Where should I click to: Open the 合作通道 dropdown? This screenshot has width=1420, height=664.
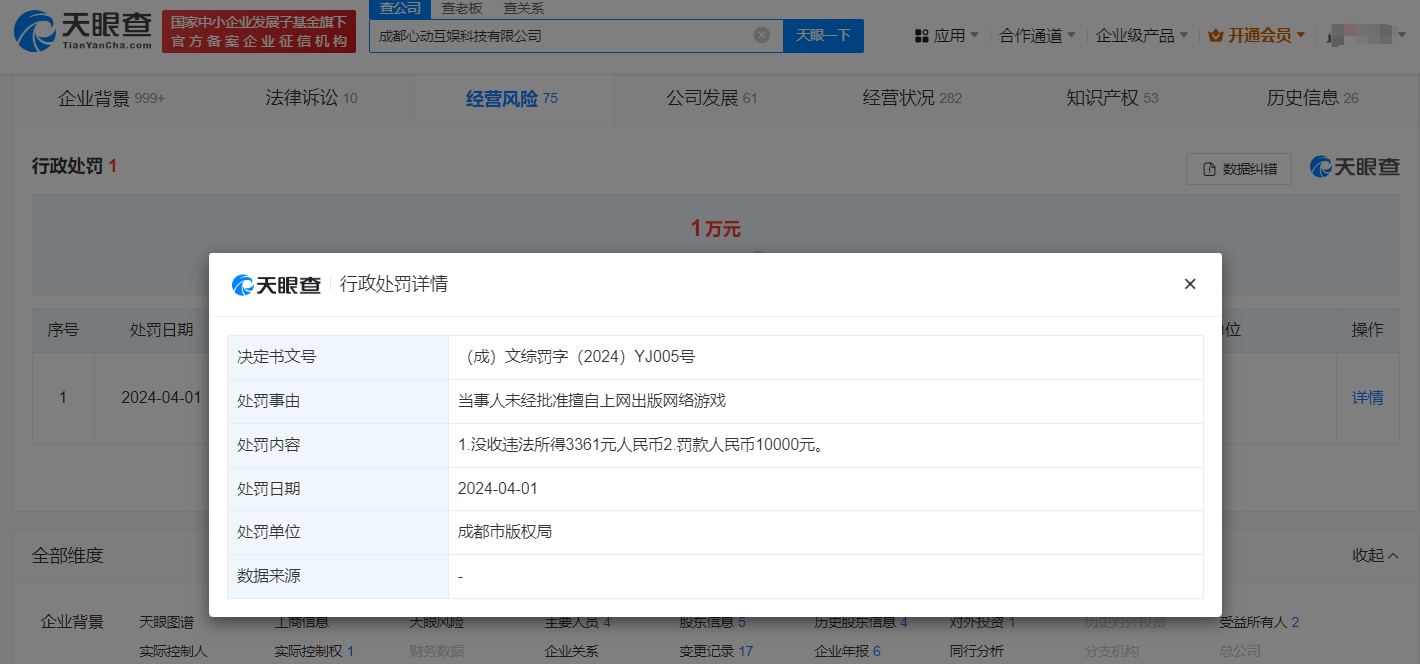pos(1038,35)
